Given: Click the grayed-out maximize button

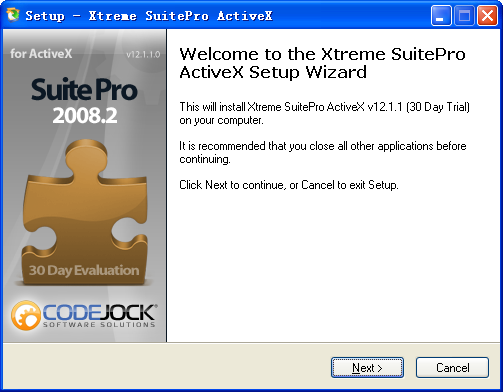Looking at the screenshot, I should click(x=464, y=16).
